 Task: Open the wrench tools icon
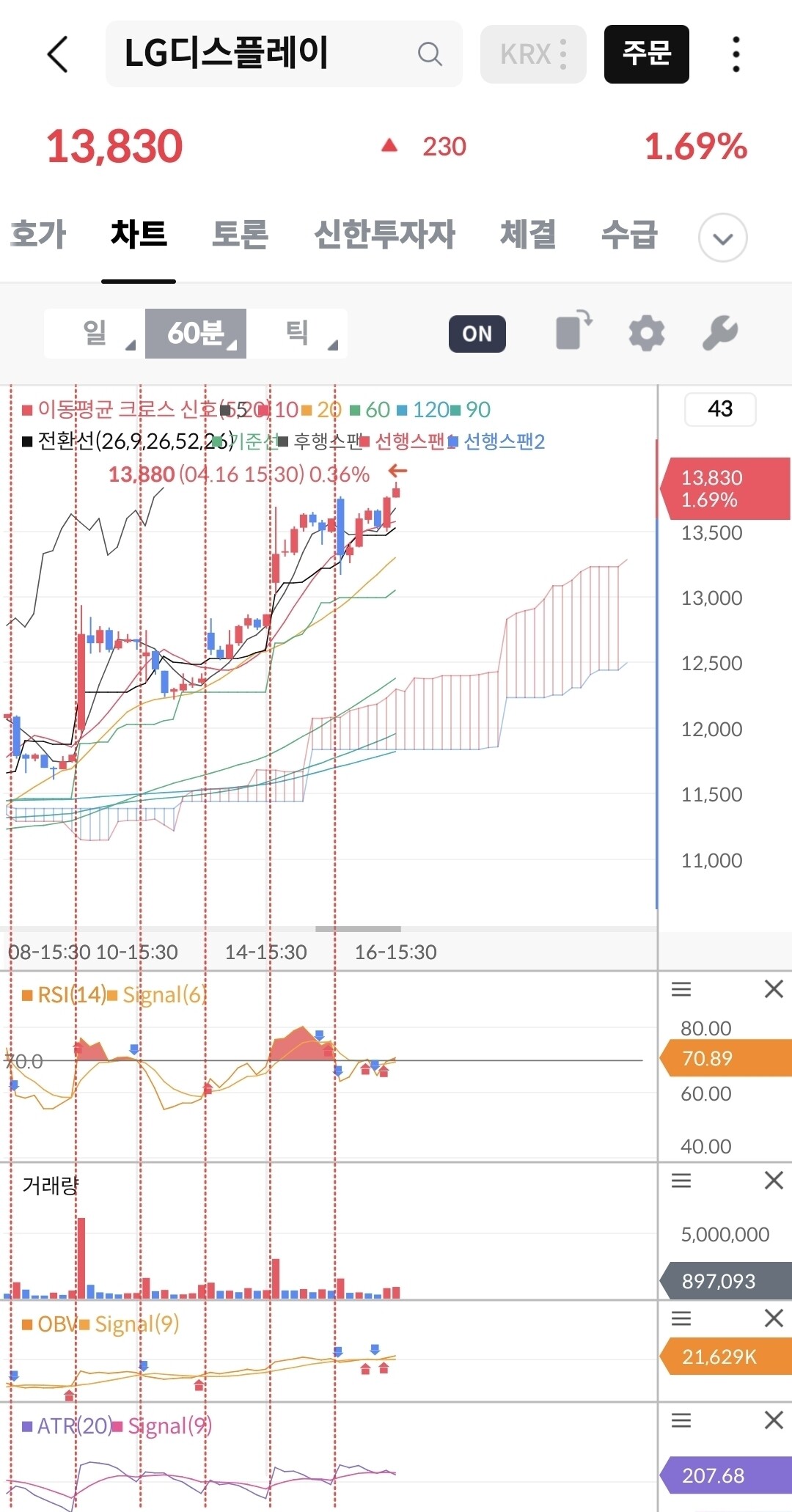pyautogui.click(x=719, y=334)
